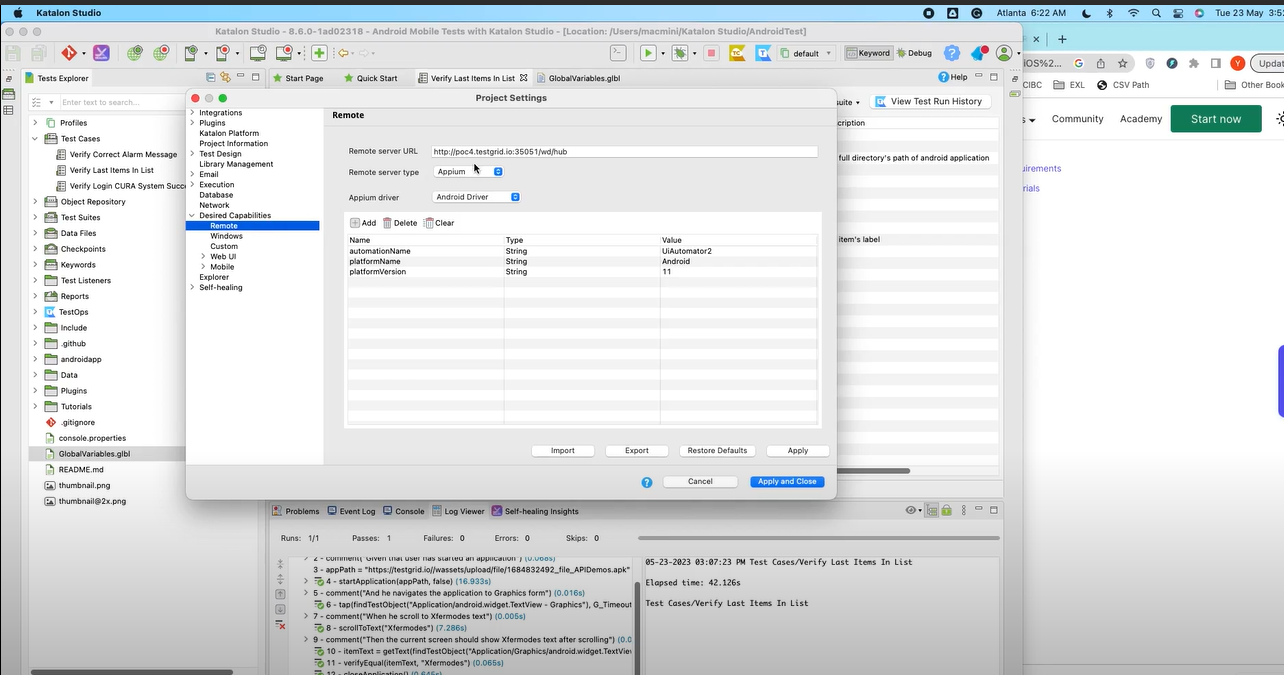The image size is (1284, 675).
Task: Select README.md in Tests Explorer
Action: (x=81, y=470)
